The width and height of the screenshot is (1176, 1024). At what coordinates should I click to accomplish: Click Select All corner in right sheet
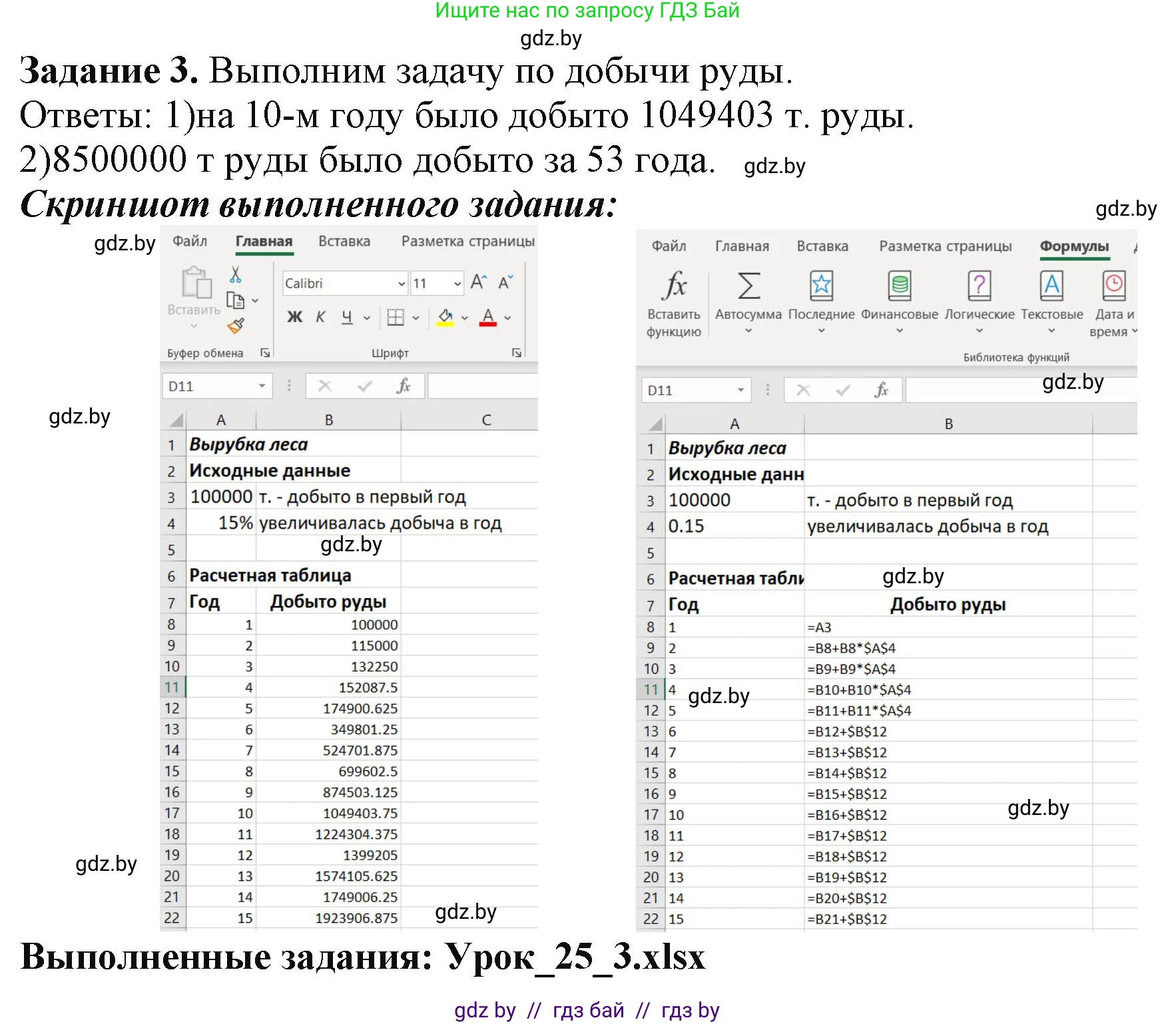653,424
